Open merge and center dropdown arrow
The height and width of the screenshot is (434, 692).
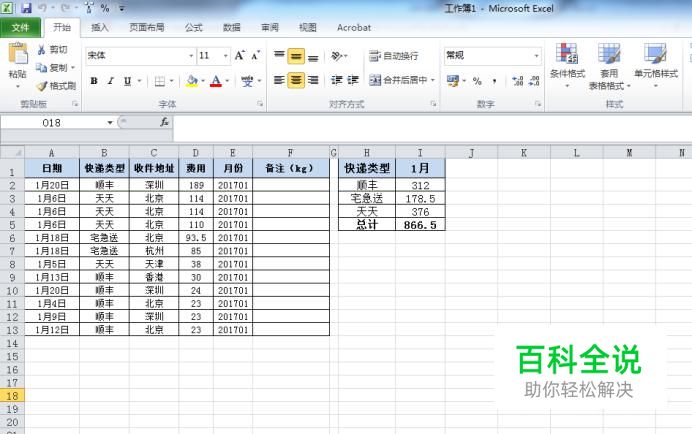click(433, 80)
